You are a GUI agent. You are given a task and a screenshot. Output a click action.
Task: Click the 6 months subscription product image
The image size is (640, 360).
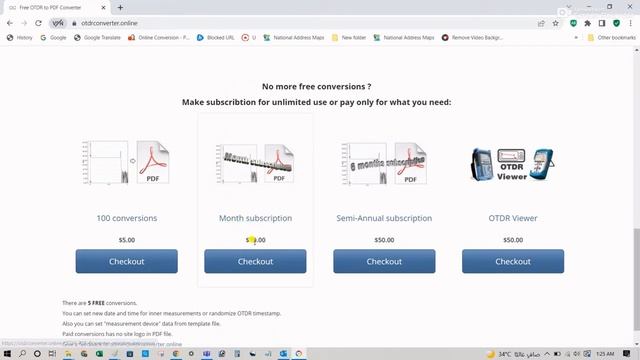(x=384, y=163)
